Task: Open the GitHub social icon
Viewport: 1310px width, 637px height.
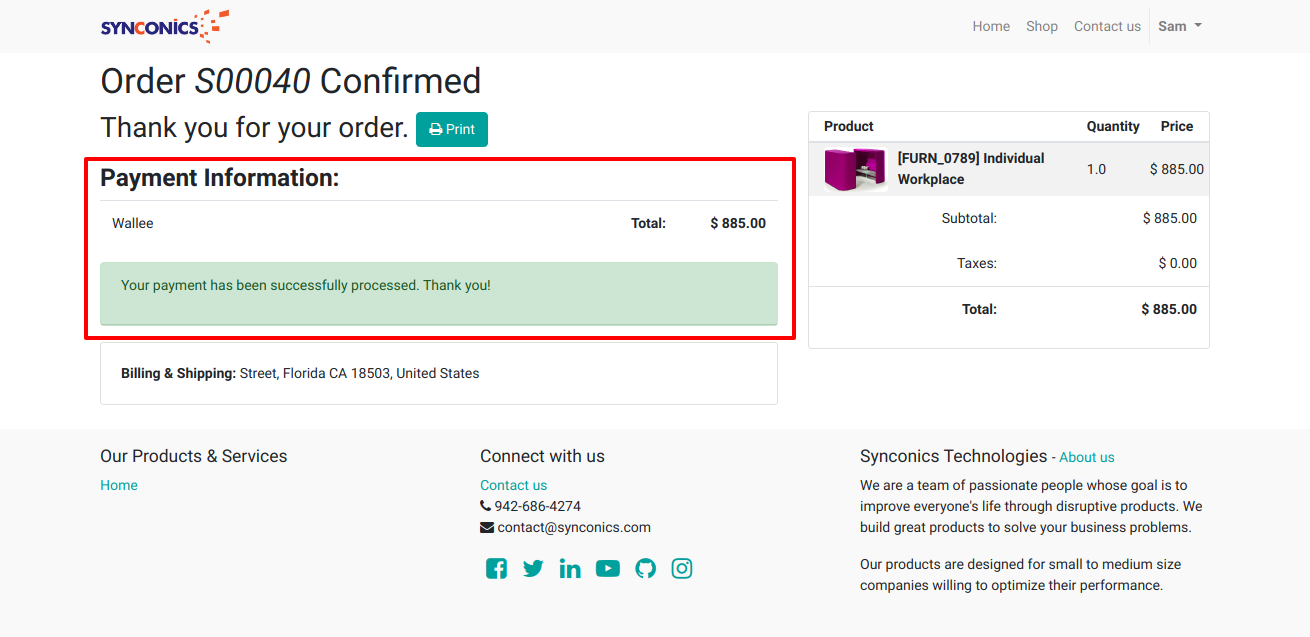Action: (645, 569)
